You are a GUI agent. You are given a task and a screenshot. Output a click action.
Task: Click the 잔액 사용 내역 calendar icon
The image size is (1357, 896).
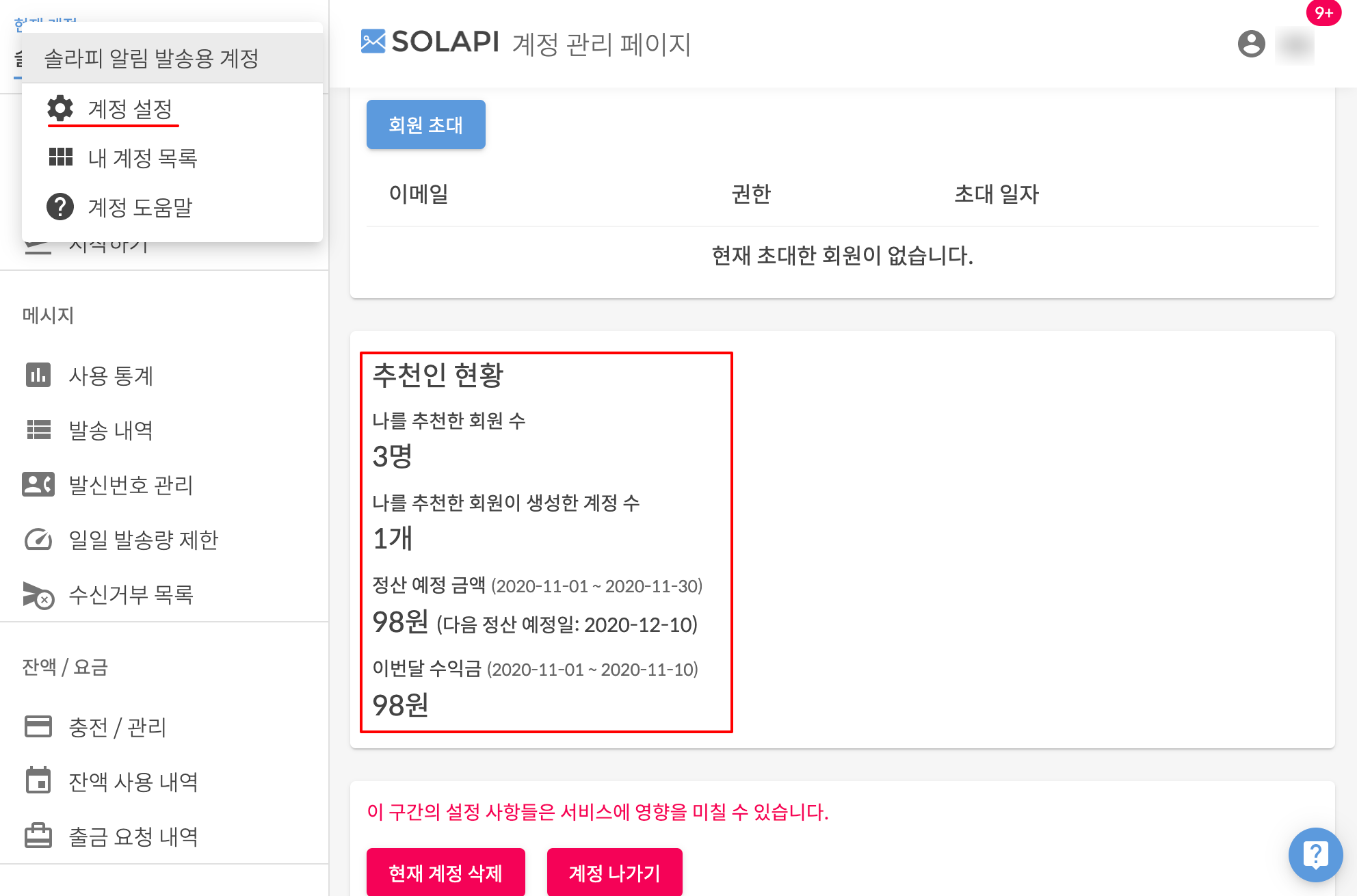tap(38, 780)
